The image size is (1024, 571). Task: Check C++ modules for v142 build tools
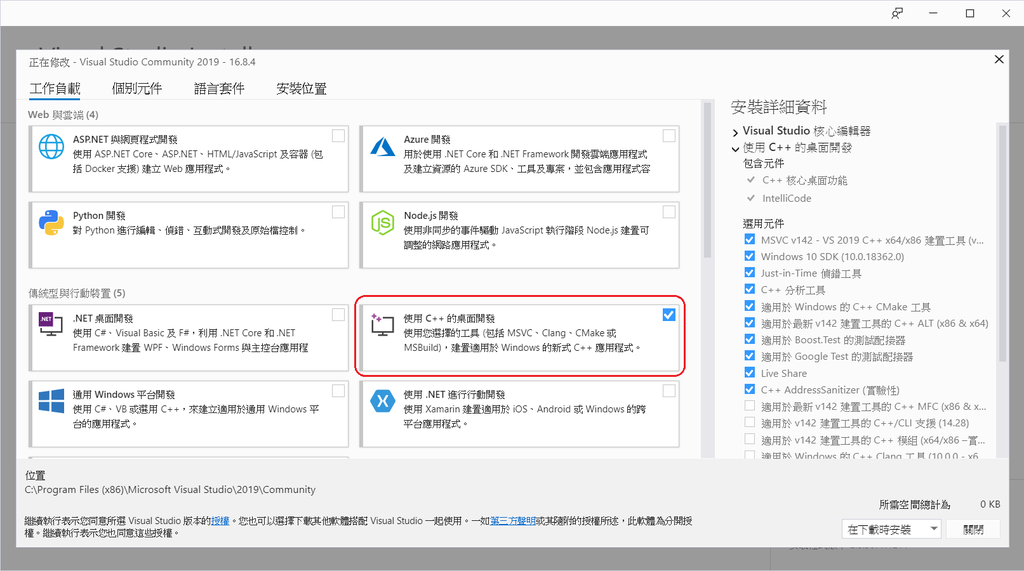point(750,439)
